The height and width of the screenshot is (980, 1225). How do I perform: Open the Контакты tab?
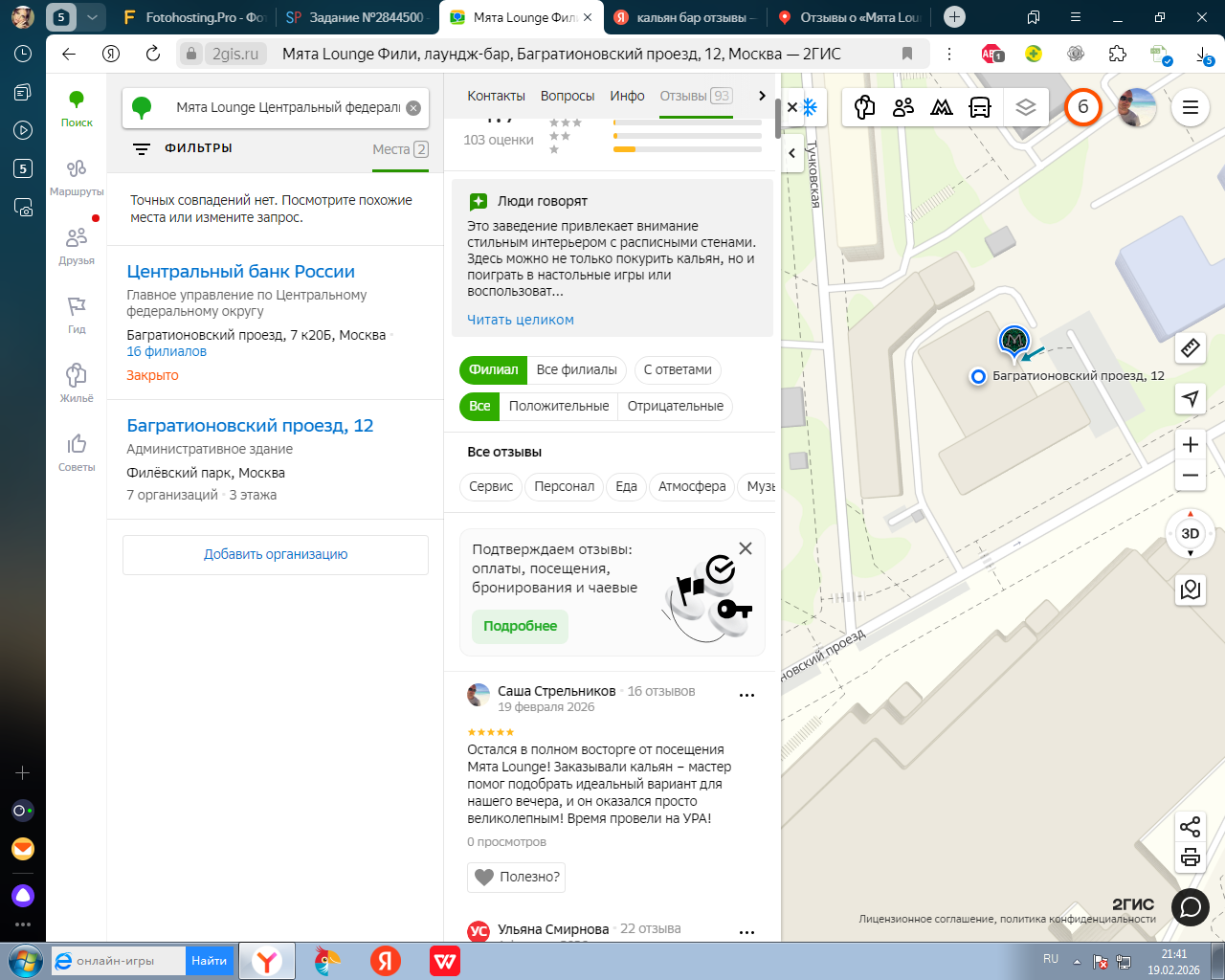pyautogui.click(x=496, y=97)
